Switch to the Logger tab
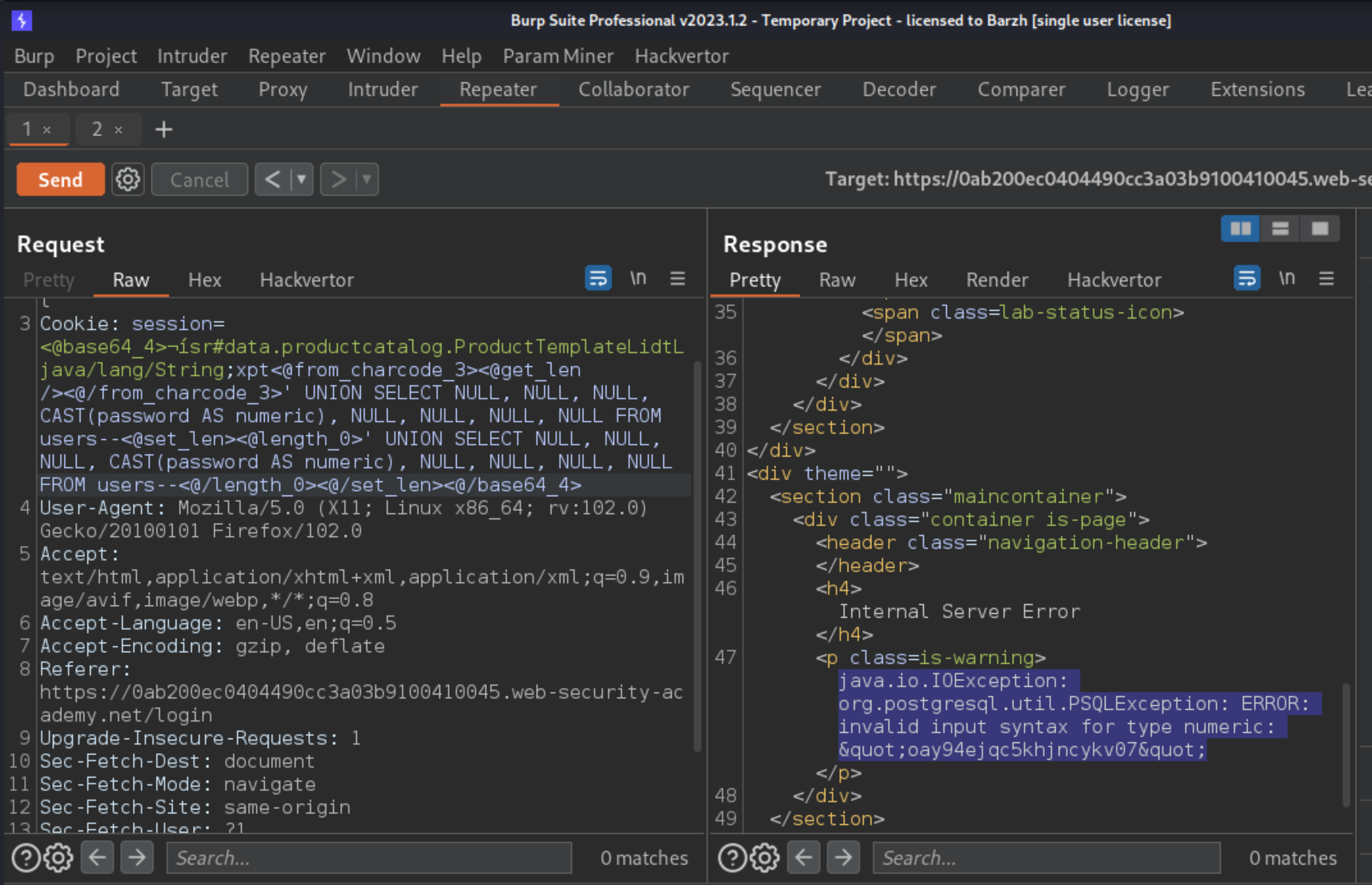Image resolution: width=1372 pixels, height=885 pixels. pyautogui.click(x=1137, y=90)
